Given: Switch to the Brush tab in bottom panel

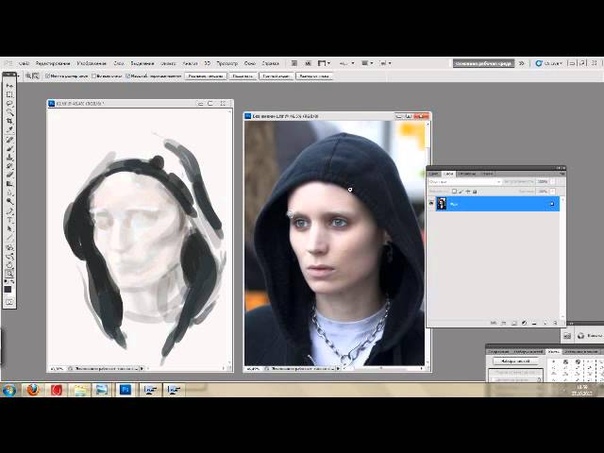Looking at the screenshot, I should coord(553,352).
